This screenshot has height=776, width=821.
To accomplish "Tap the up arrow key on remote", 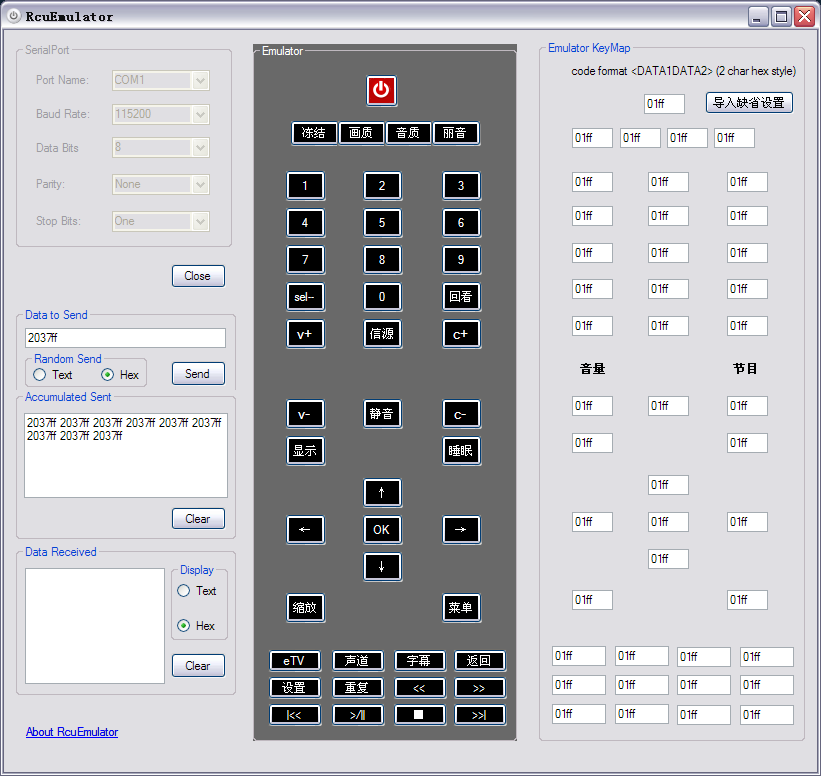I will tap(382, 492).
